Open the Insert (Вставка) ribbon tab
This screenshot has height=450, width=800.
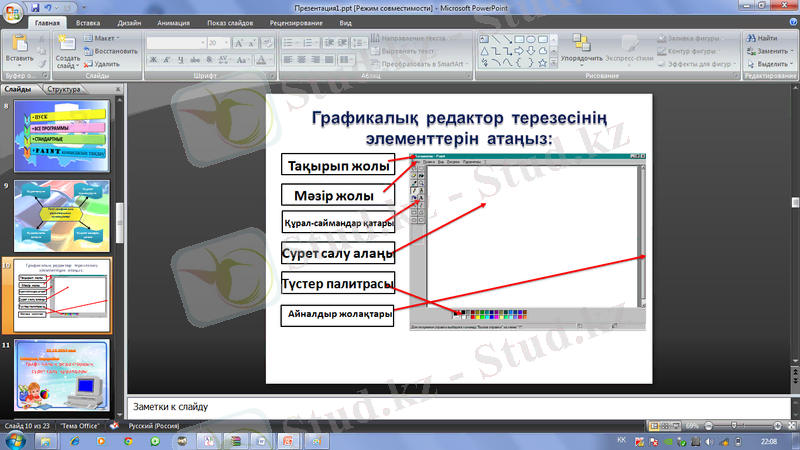87,21
